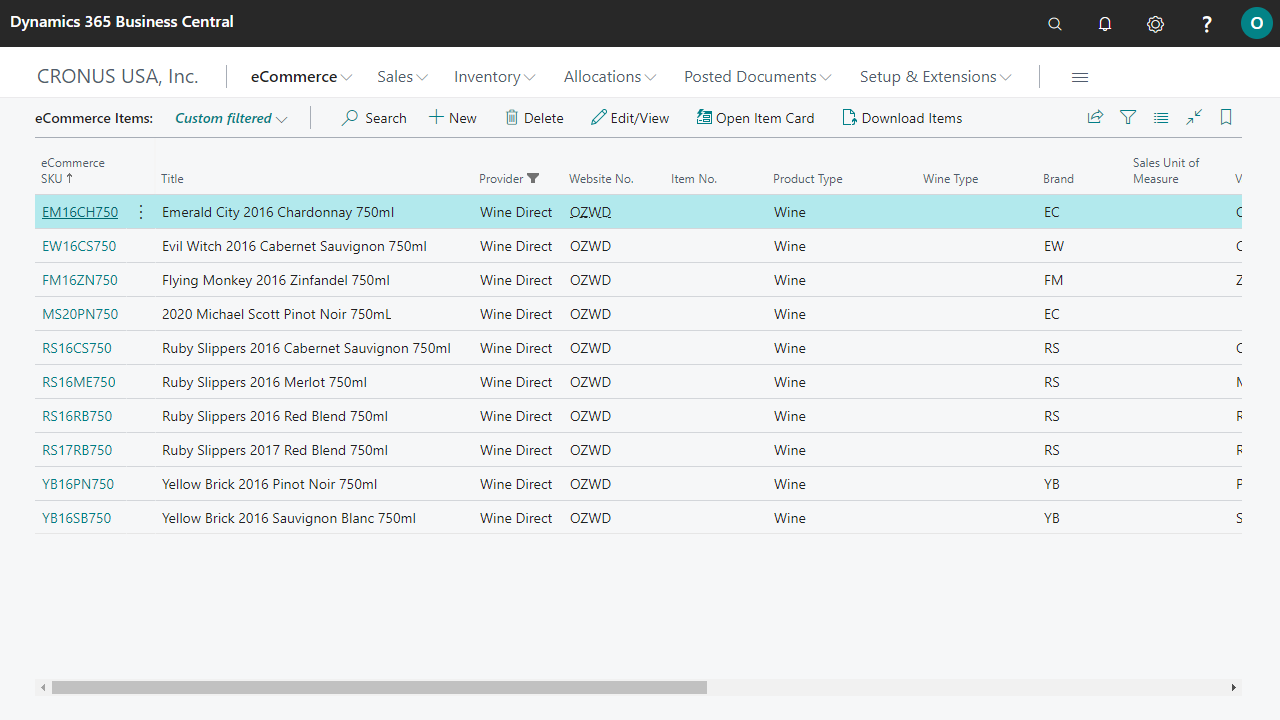Open the Dynamics 365 Business Central home
Viewport: 1280px width, 720px height.
click(122, 22)
